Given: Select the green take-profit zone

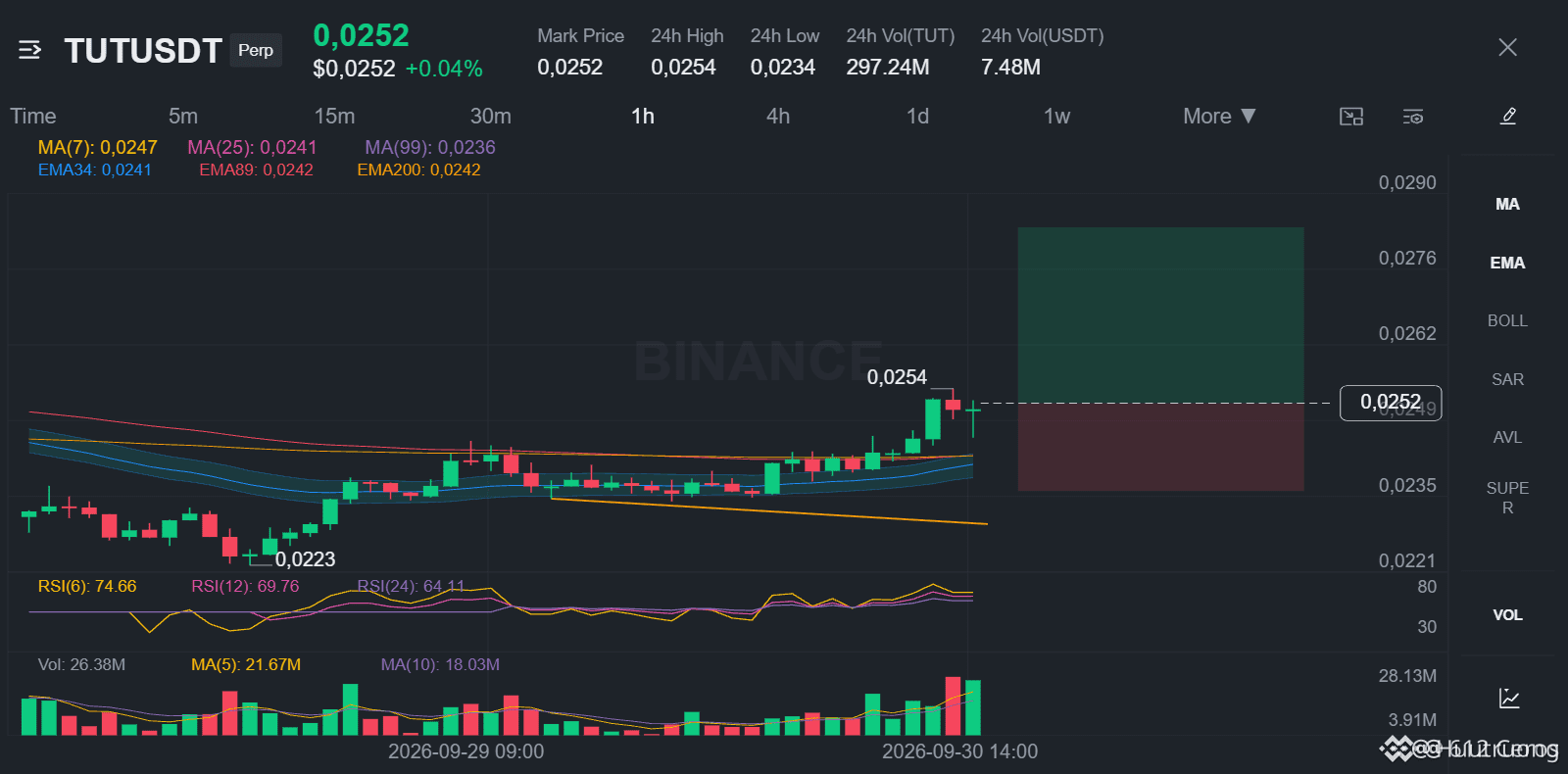Looking at the screenshot, I should click(x=1160, y=314).
